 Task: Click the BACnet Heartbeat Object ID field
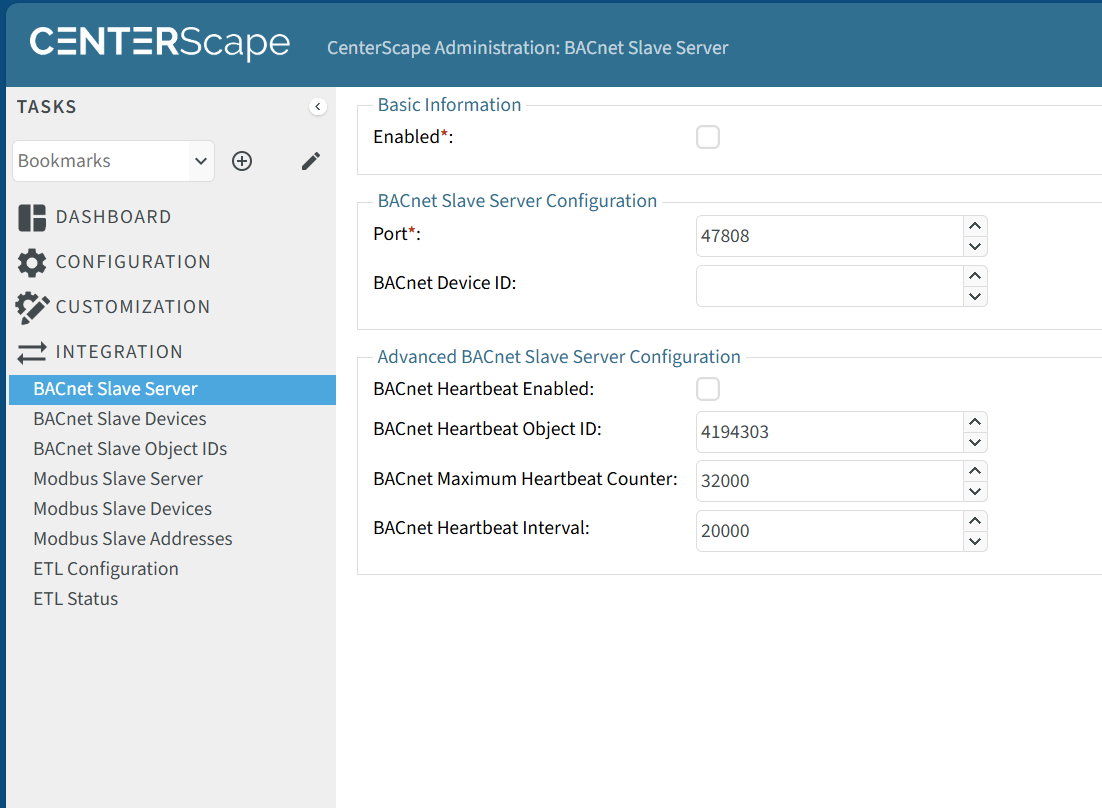(829, 432)
